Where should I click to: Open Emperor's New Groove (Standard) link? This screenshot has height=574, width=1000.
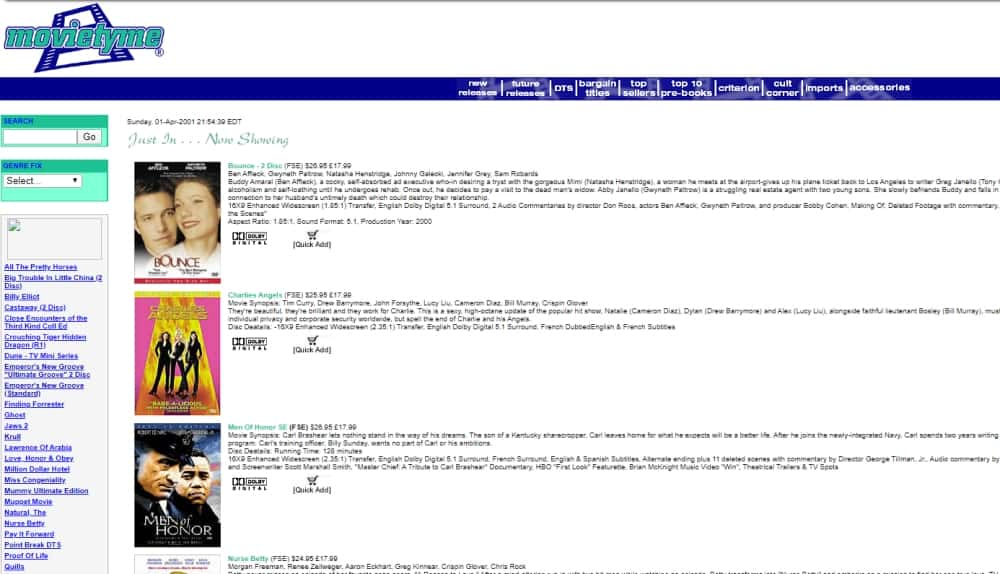pos(44,390)
